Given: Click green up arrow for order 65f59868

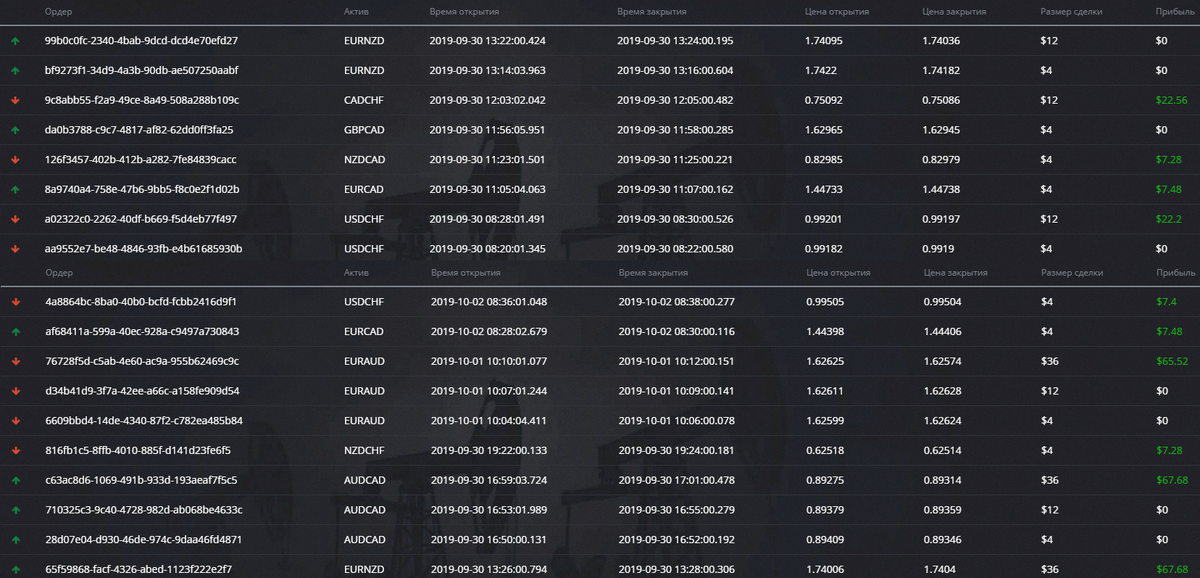Looking at the screenshot, I should click(15, 569).
